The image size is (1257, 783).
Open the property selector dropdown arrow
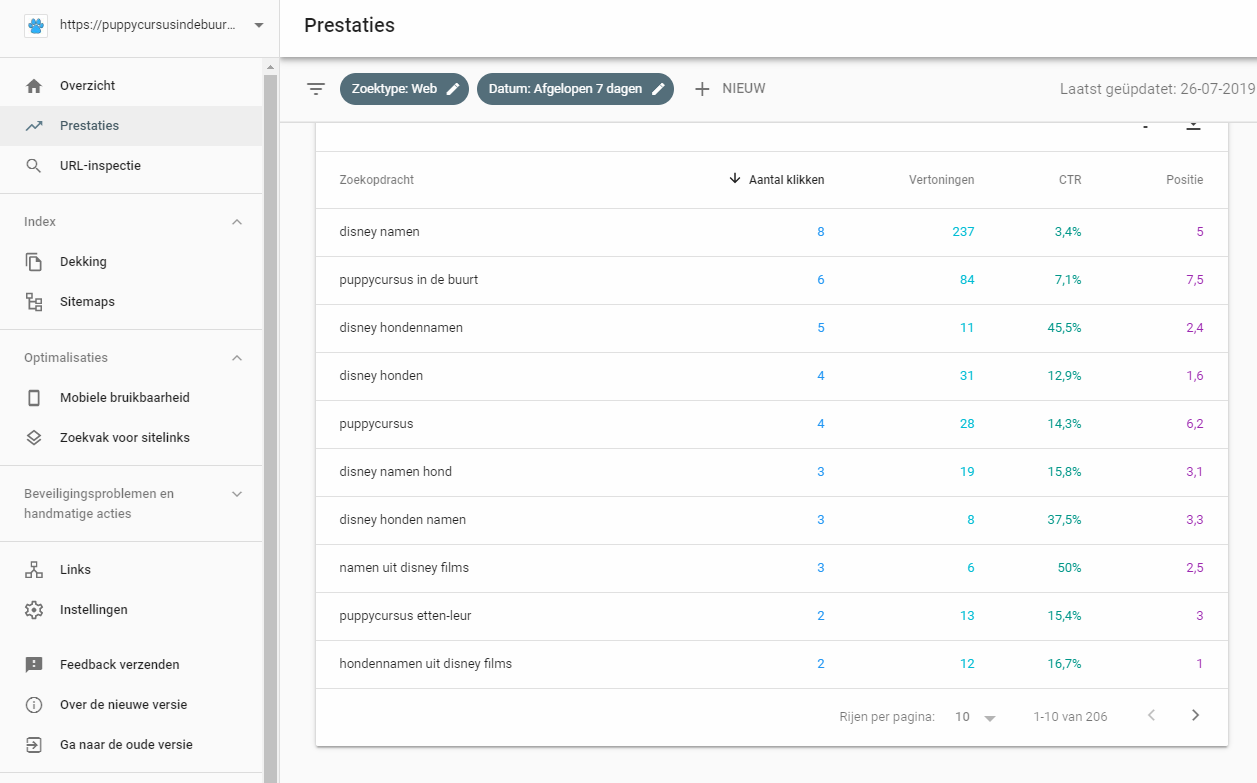(259, 26)
